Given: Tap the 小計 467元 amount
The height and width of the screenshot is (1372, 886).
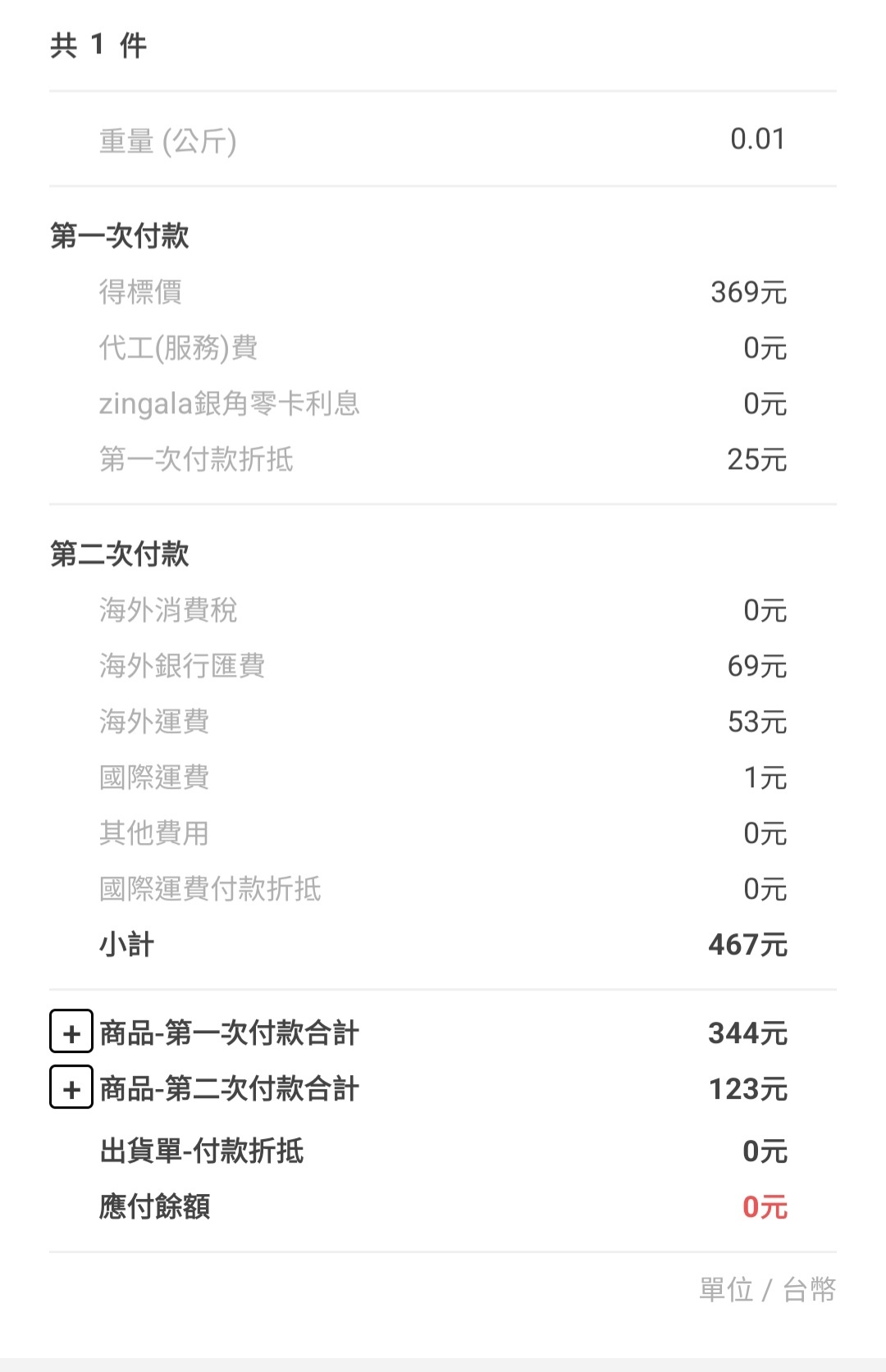Looking at the screenshot, I should point(747,944).
